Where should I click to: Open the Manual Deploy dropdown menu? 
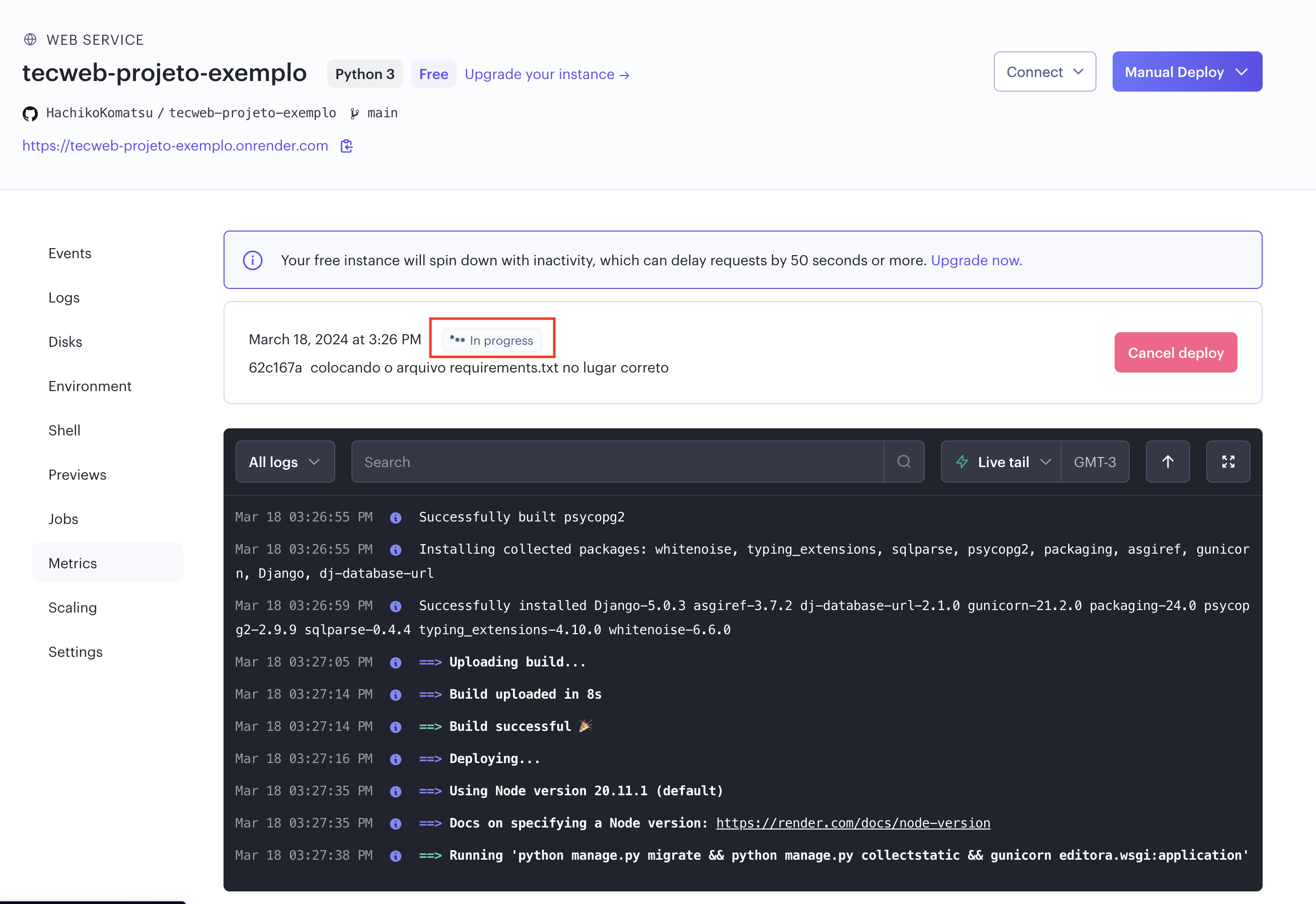tap(1187, 72)
